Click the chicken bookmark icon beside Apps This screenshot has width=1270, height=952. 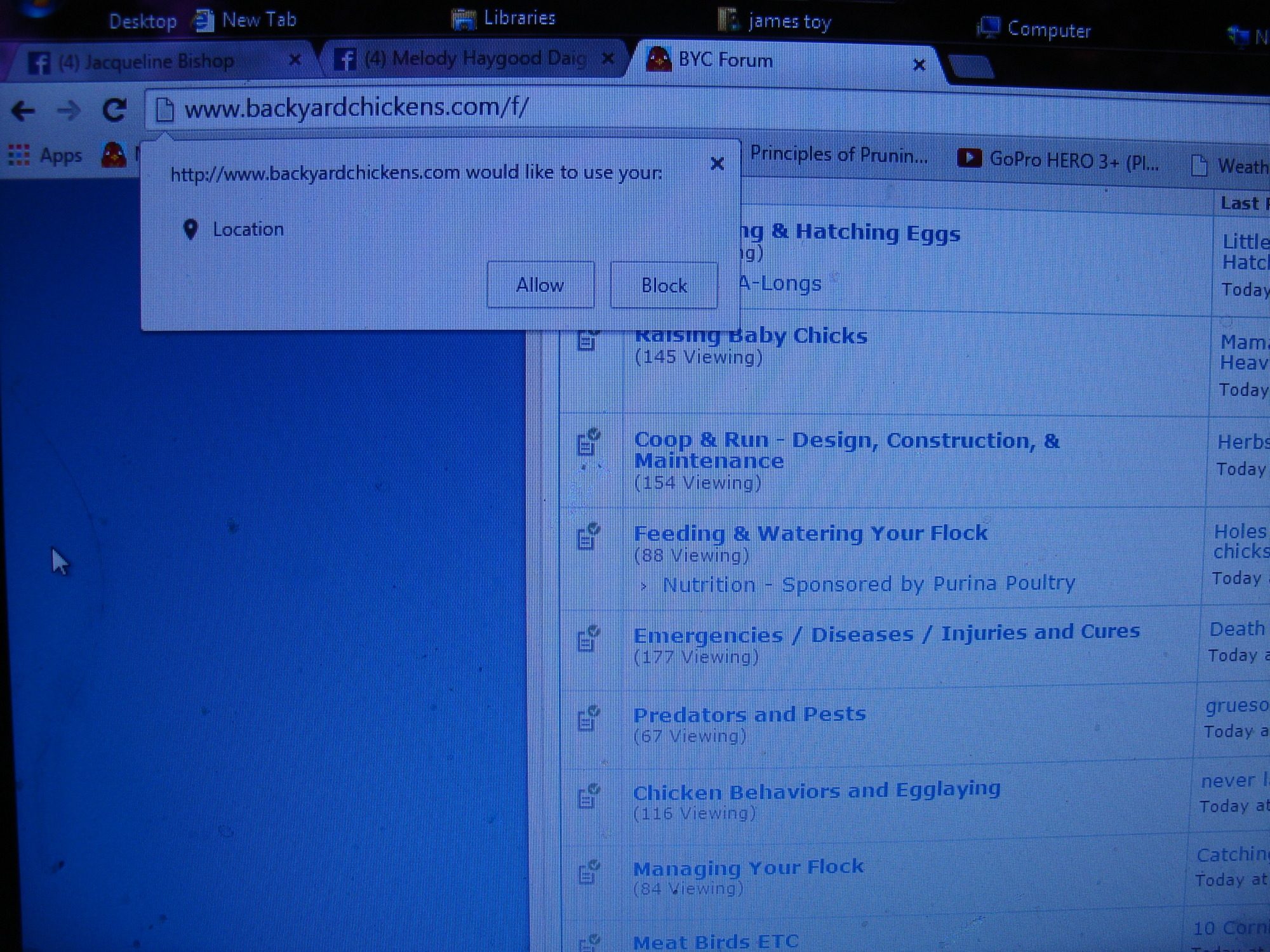coord(114,155)
